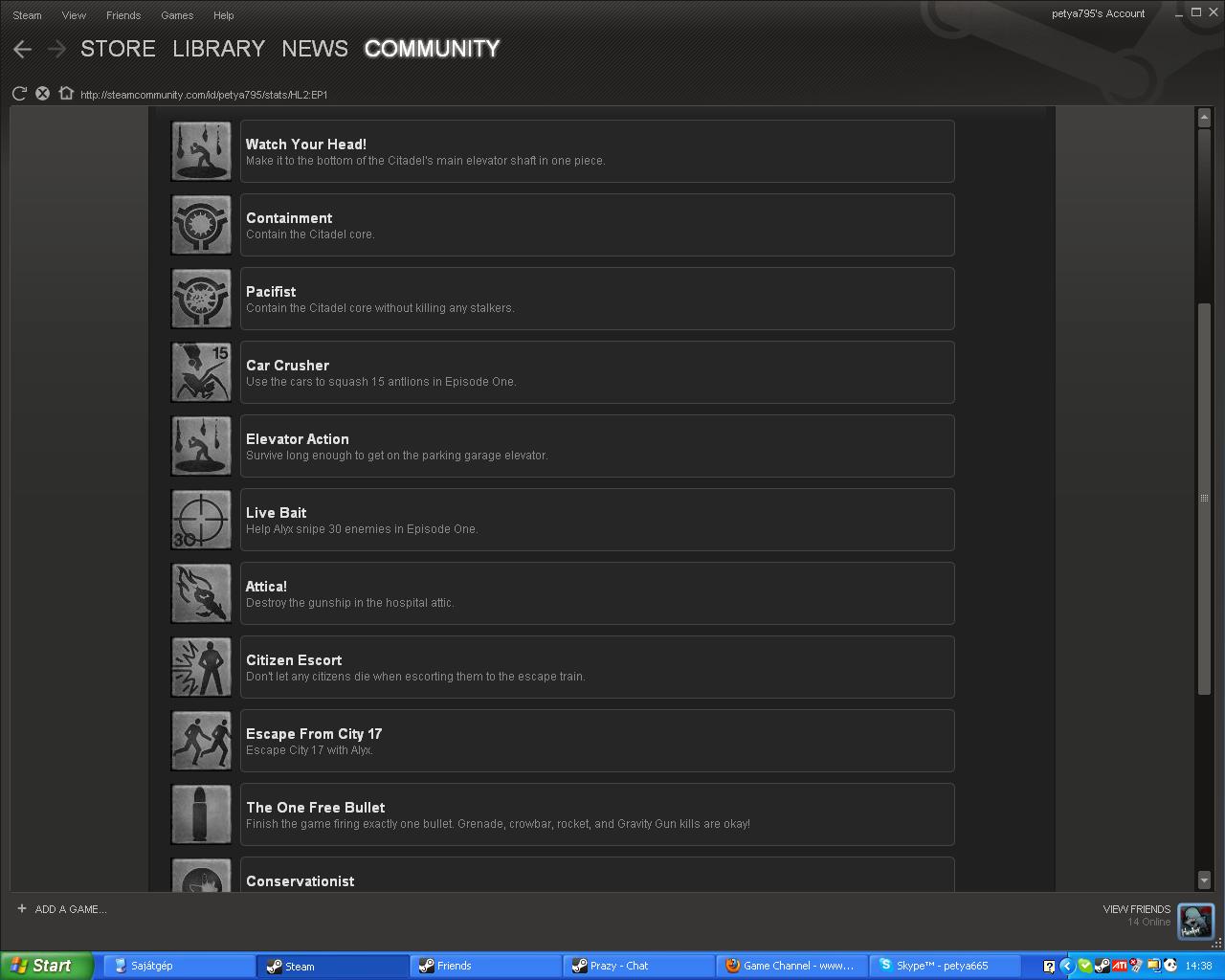Click the Elevator Action title text
Image resolution: width=1225 pixels, height=980 pixels.
point(298,439)
